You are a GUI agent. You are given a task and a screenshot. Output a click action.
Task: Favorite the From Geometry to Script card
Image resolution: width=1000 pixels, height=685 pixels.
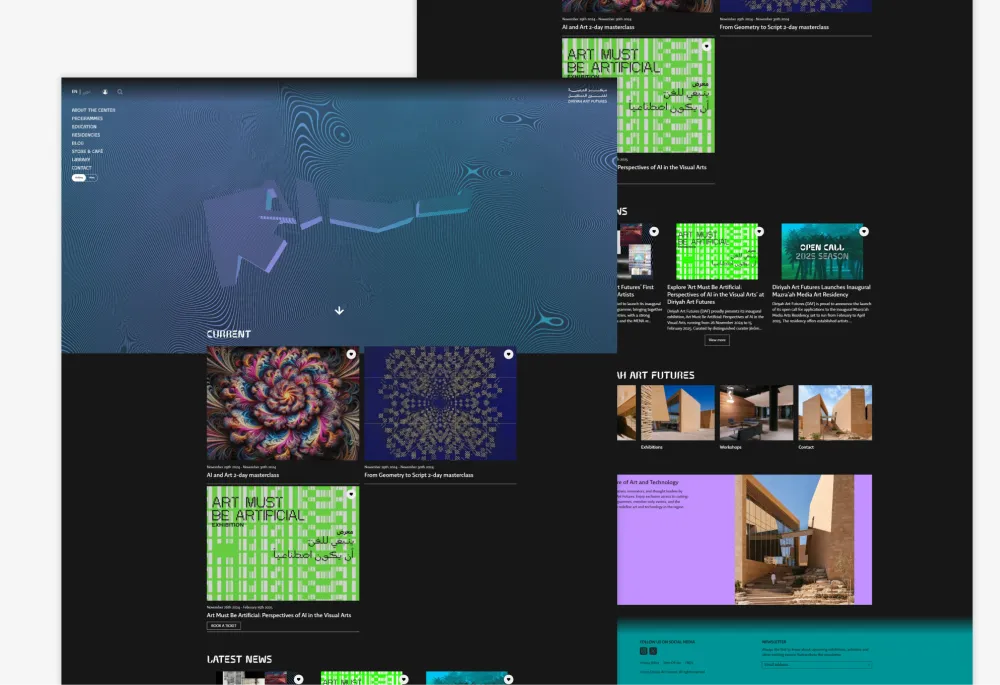508,355
